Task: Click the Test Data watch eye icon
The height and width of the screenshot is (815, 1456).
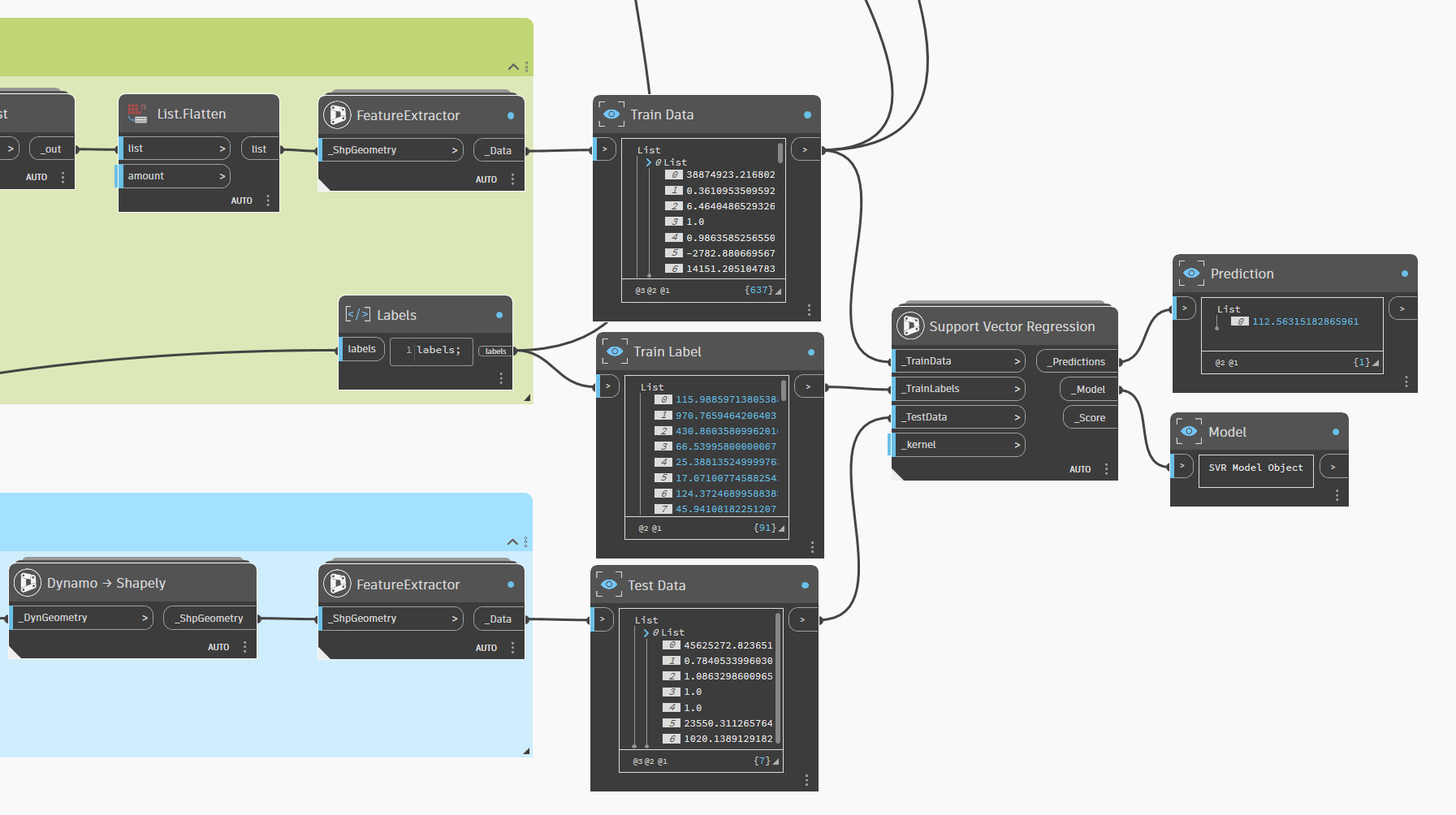Action: [609, 585]
